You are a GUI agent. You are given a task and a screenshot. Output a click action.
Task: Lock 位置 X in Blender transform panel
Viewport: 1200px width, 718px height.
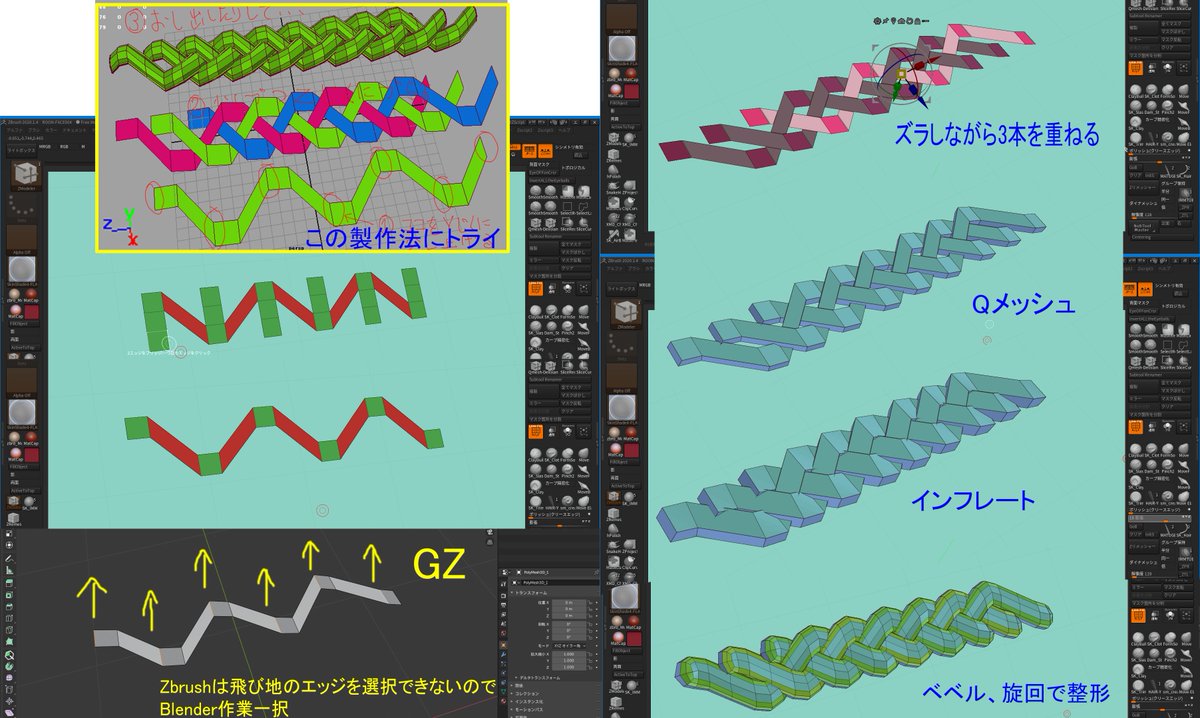(x=590, y=602)
